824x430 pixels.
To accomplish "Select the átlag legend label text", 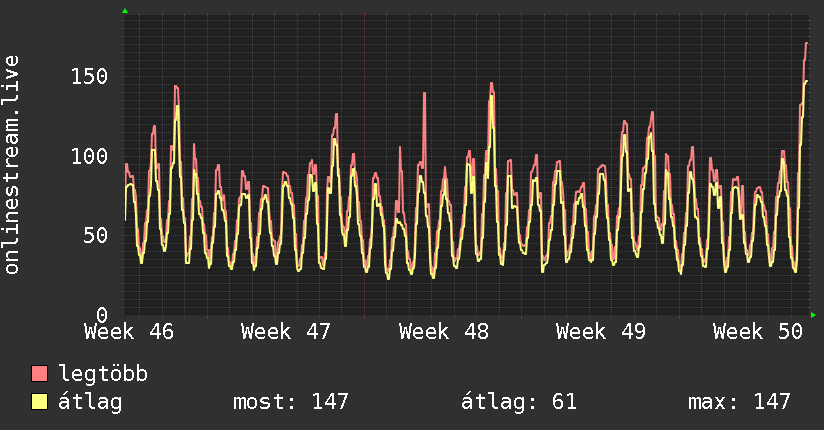I will click(91, 402).
